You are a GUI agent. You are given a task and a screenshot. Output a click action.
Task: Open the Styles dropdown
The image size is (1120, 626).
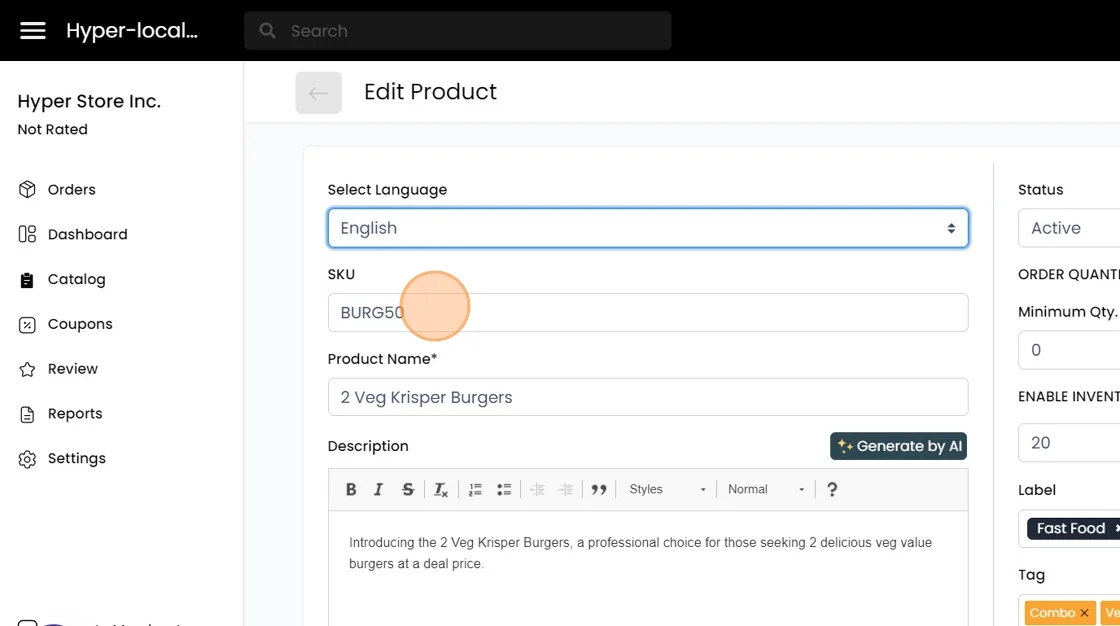point(667,489)
